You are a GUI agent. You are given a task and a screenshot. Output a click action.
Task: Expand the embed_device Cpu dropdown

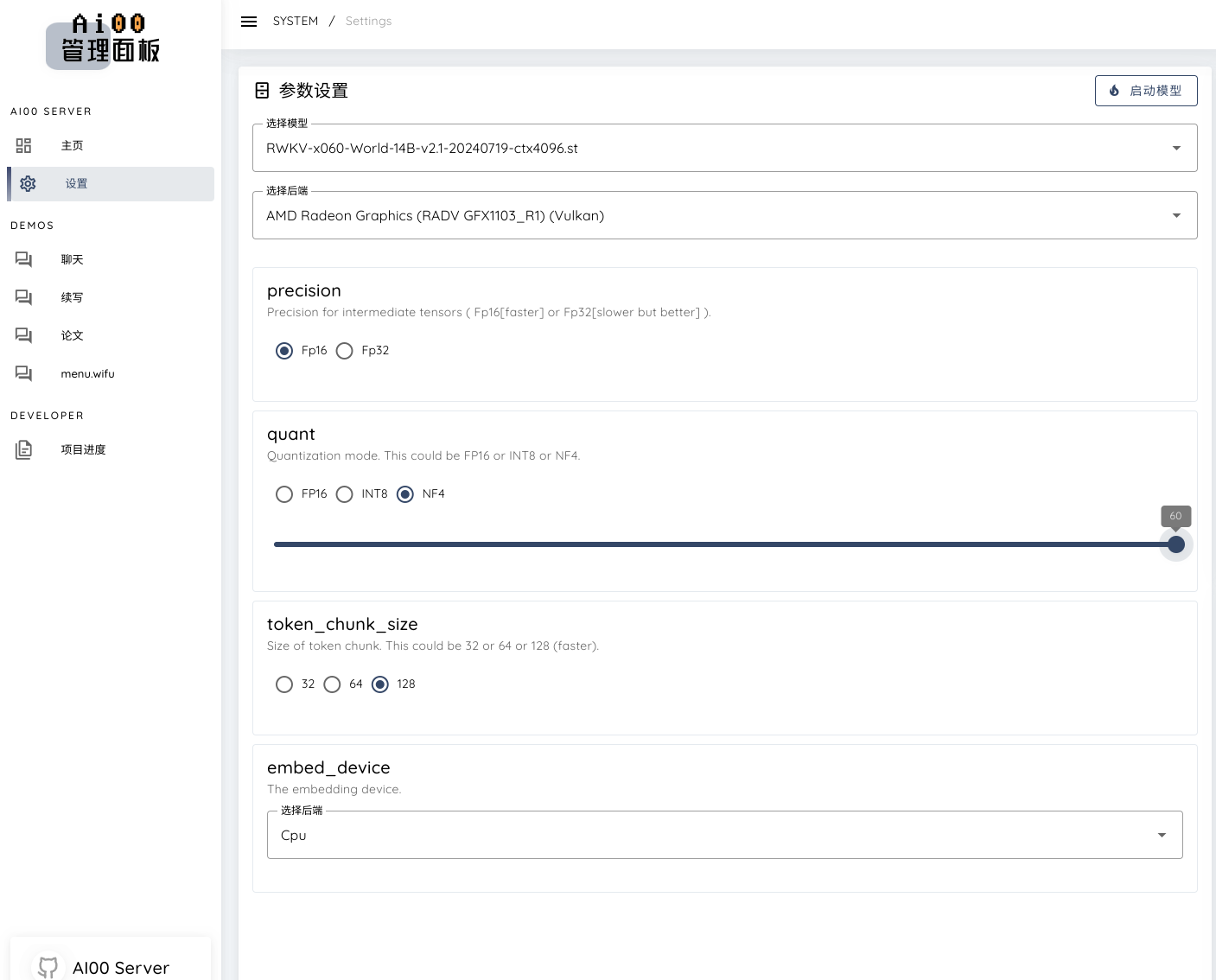[x=724, y=835]
